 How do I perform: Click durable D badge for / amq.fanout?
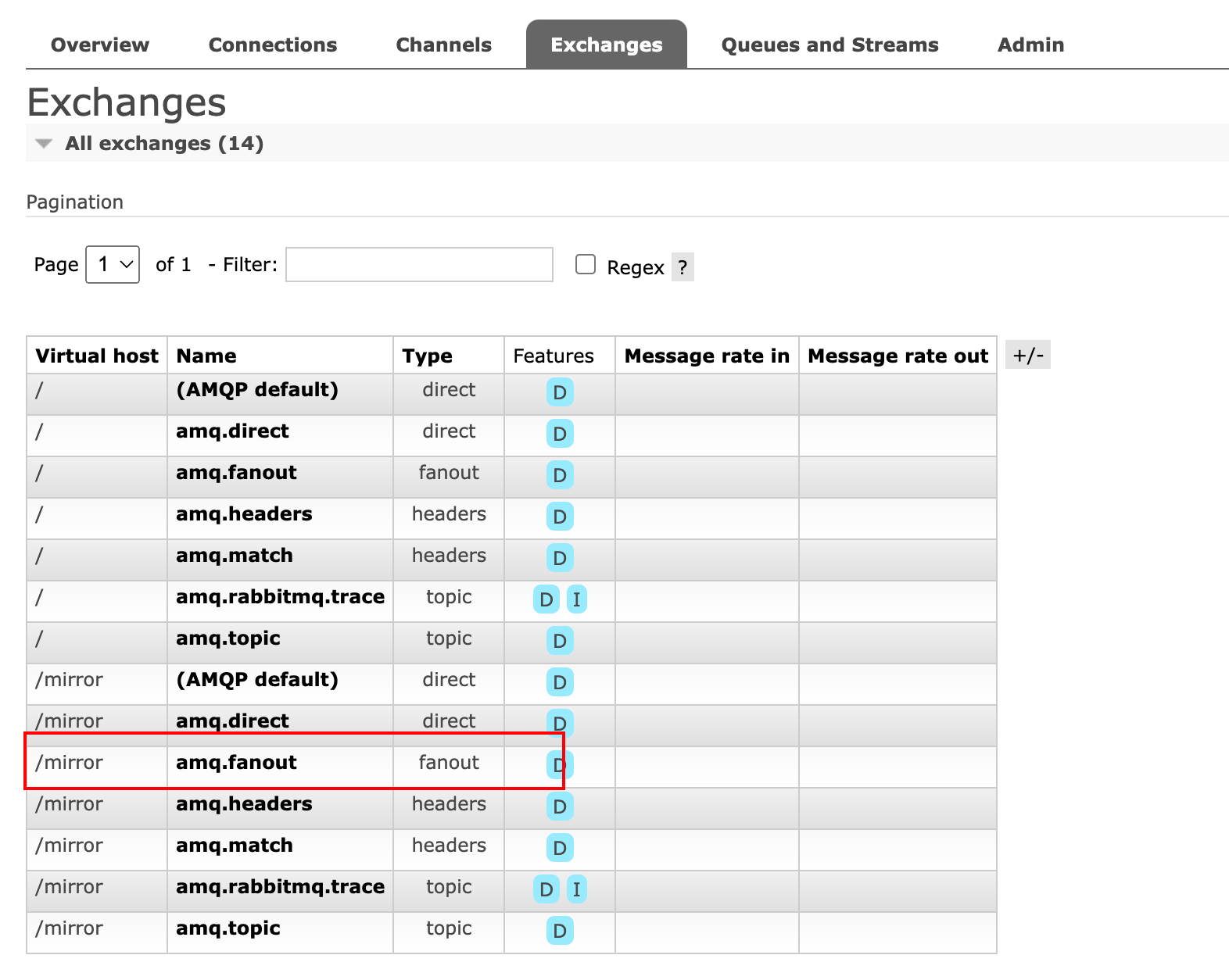click(560, 475)
